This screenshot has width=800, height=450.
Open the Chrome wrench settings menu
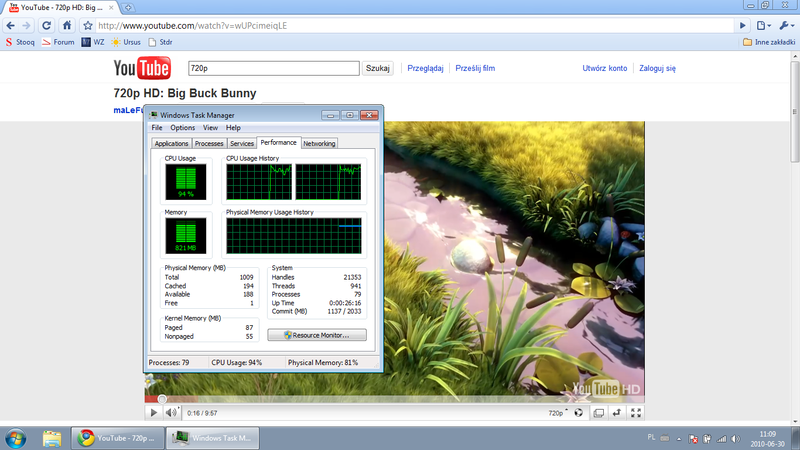click(787, 26)
